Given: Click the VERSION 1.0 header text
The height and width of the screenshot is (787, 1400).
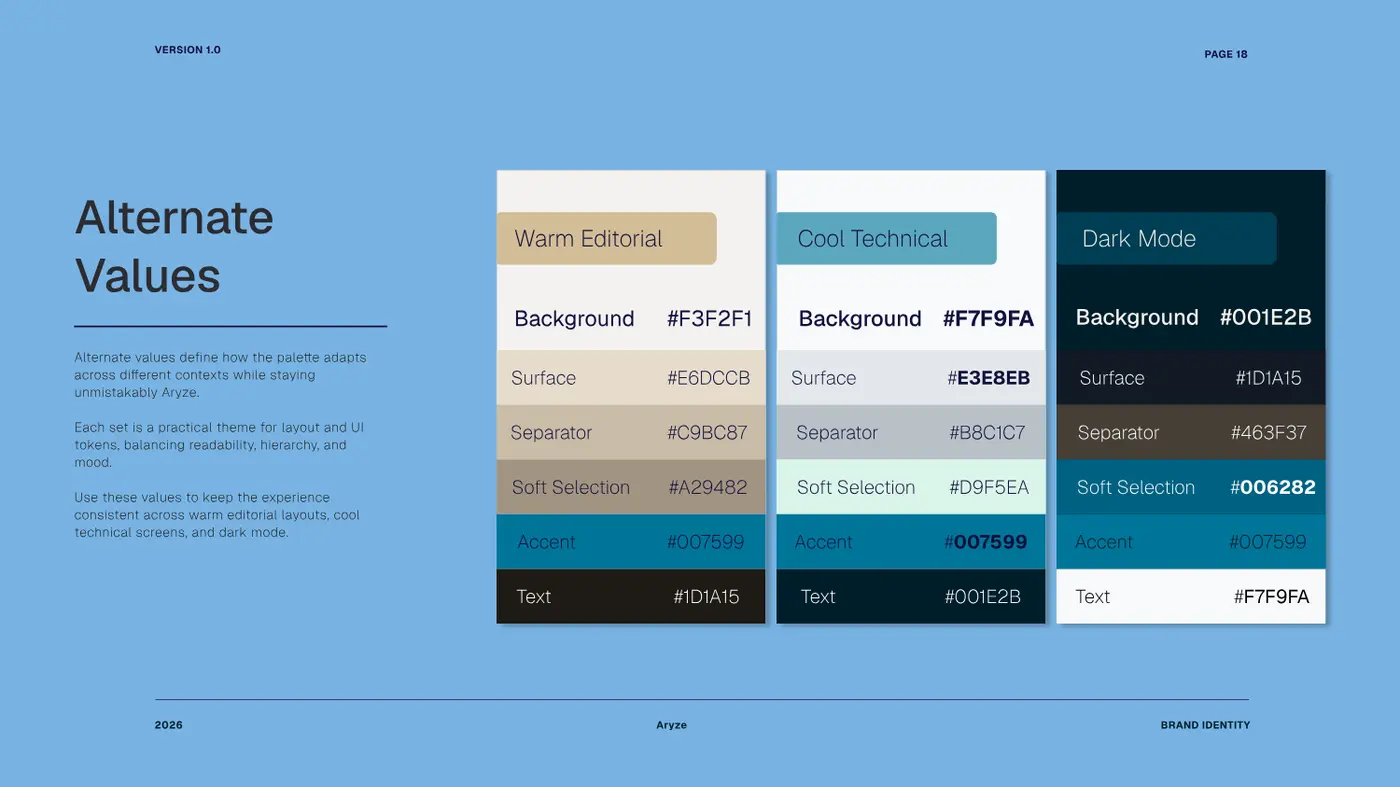Looking at the screenshot, I should (188, 50).
